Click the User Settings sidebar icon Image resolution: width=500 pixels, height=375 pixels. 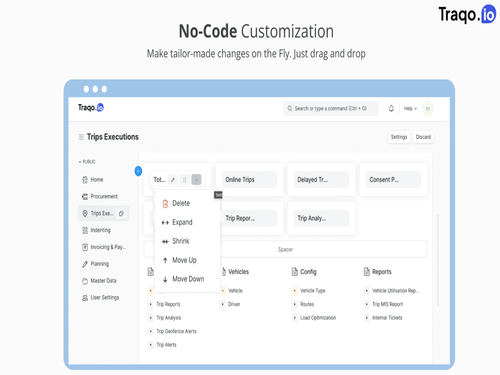85,298
